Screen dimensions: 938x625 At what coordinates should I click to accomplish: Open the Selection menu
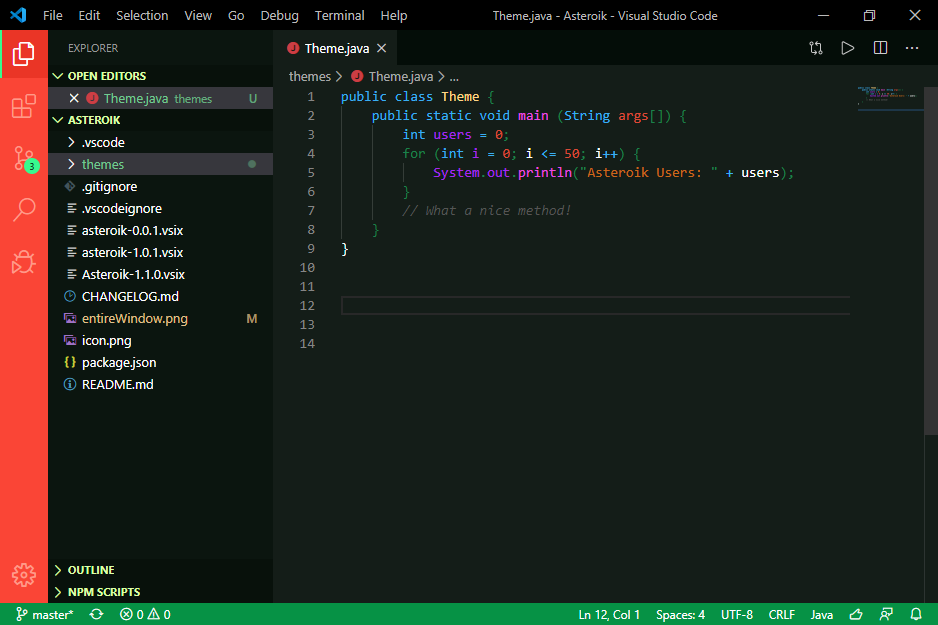coord(142,16)
